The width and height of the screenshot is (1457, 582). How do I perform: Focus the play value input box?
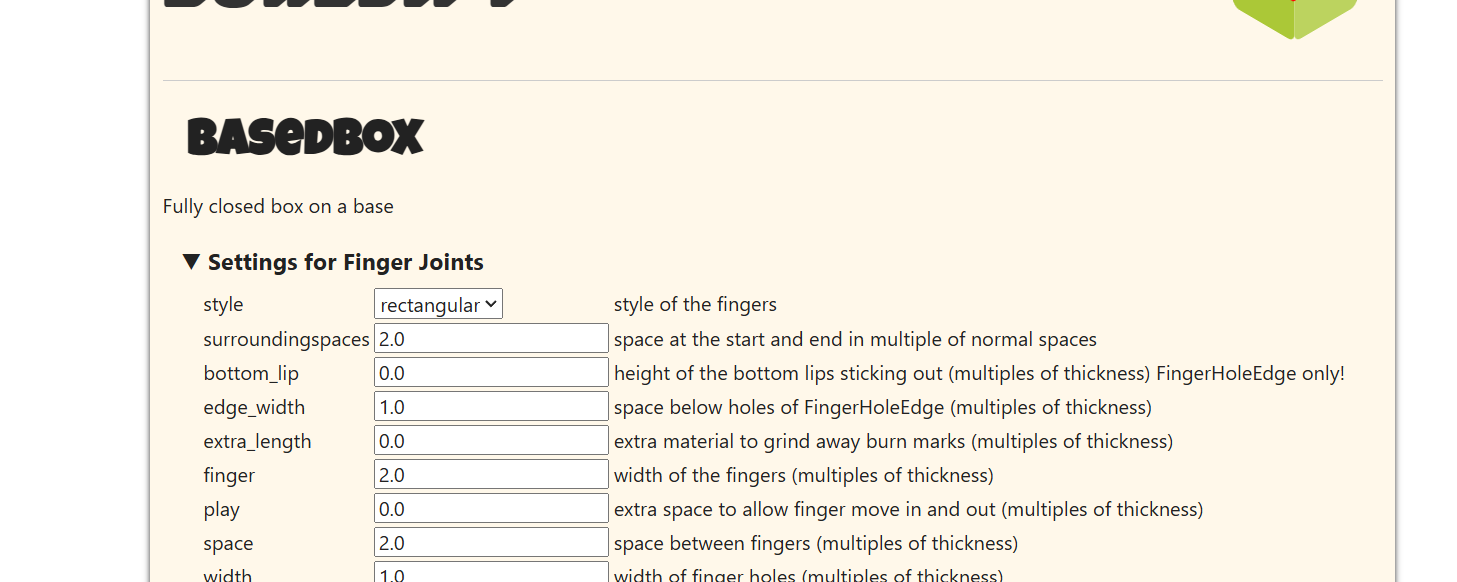(x=491, y=508)
